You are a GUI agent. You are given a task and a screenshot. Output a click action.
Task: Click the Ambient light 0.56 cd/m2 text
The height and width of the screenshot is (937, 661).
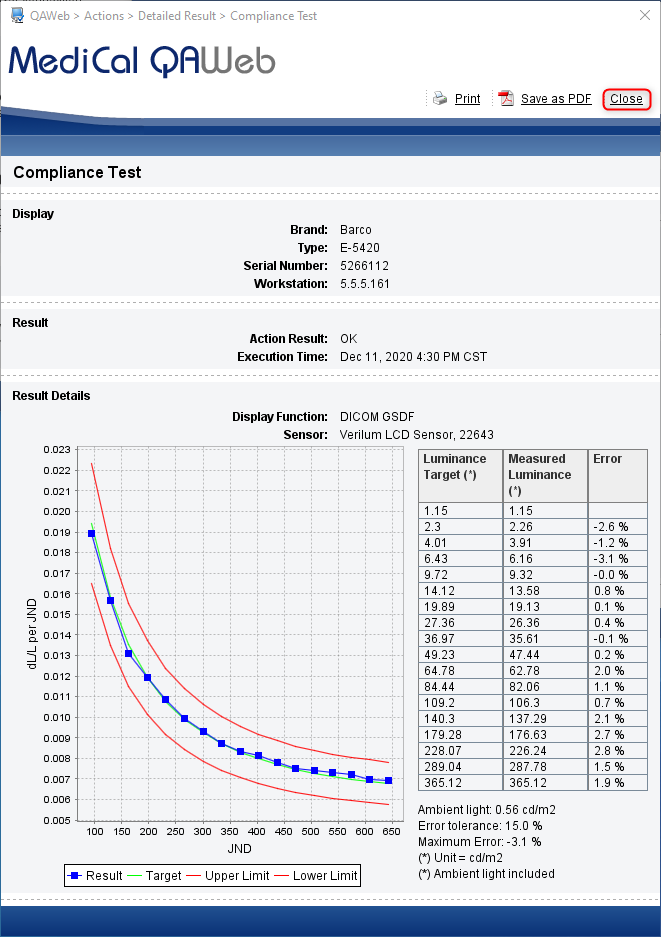[x=486, y=810]
